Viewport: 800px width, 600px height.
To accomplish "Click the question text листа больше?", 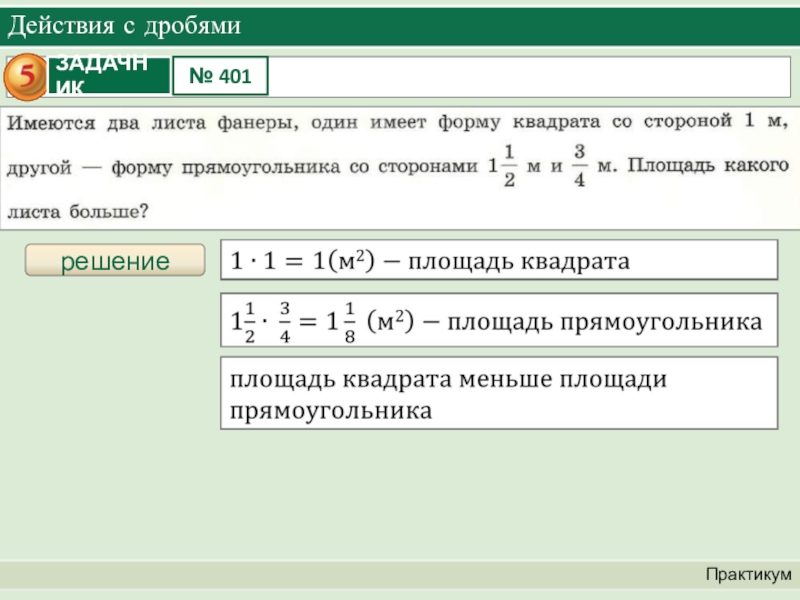I will pyautogui.click(x=78, y=211).
